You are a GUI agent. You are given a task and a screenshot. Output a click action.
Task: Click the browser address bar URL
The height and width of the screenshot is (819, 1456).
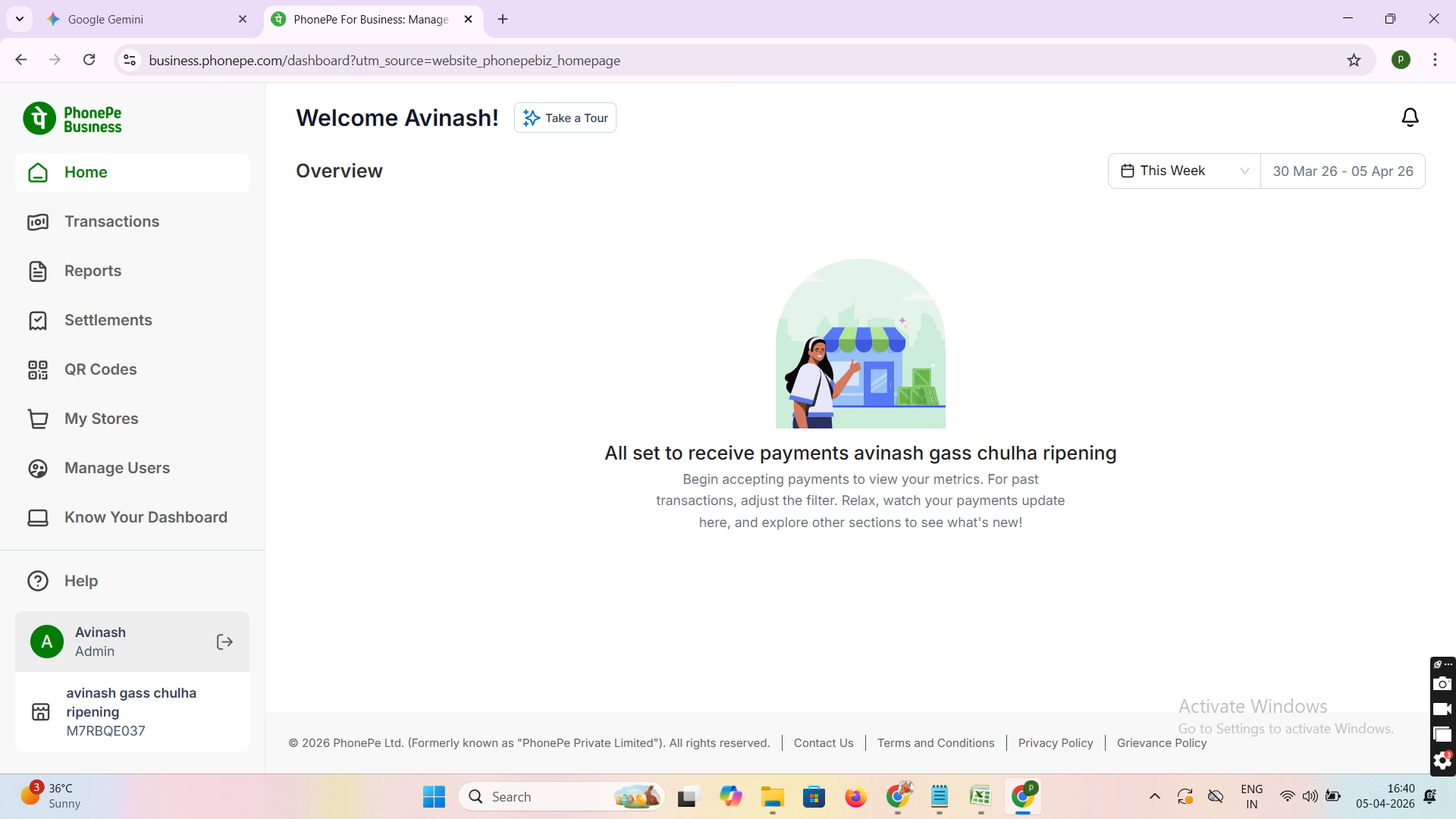pos(384,61)
